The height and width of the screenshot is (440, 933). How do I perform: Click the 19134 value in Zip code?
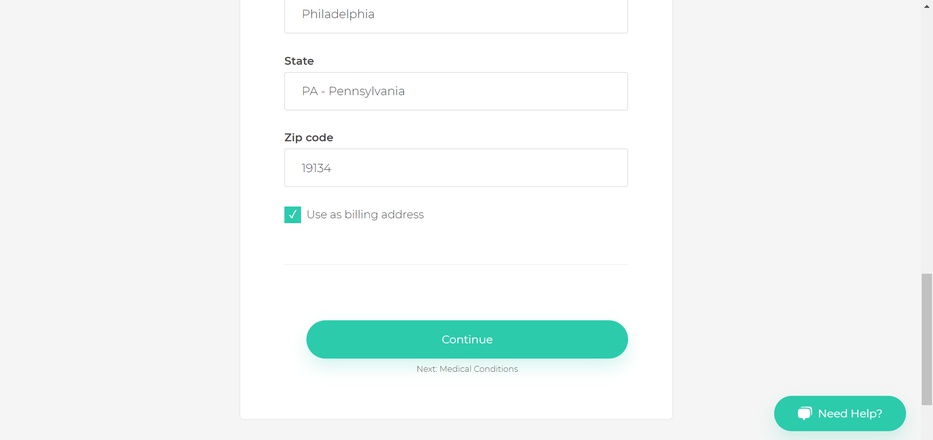click(x=316, y=168)
